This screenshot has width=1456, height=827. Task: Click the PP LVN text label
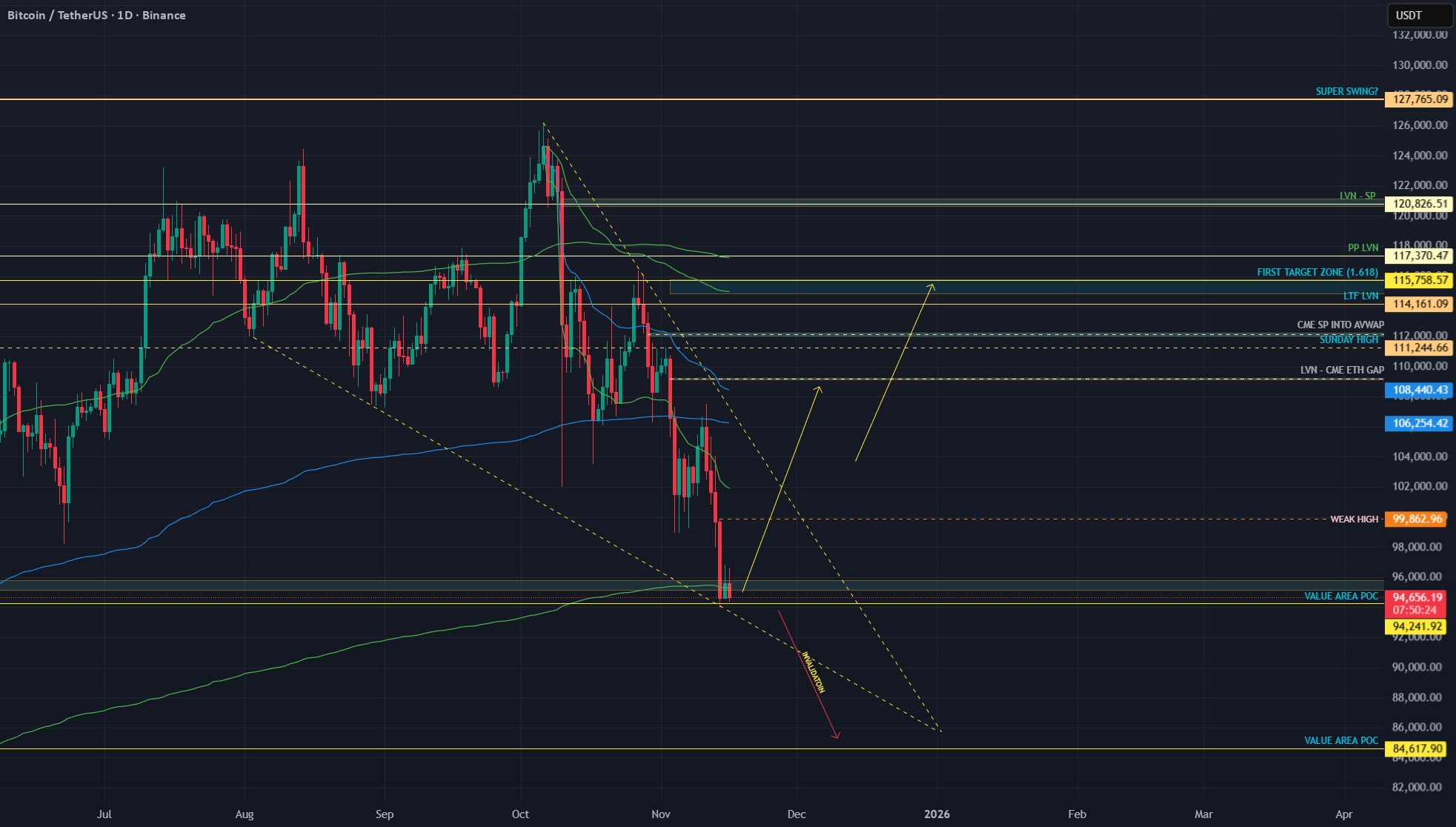(1363, 248)
